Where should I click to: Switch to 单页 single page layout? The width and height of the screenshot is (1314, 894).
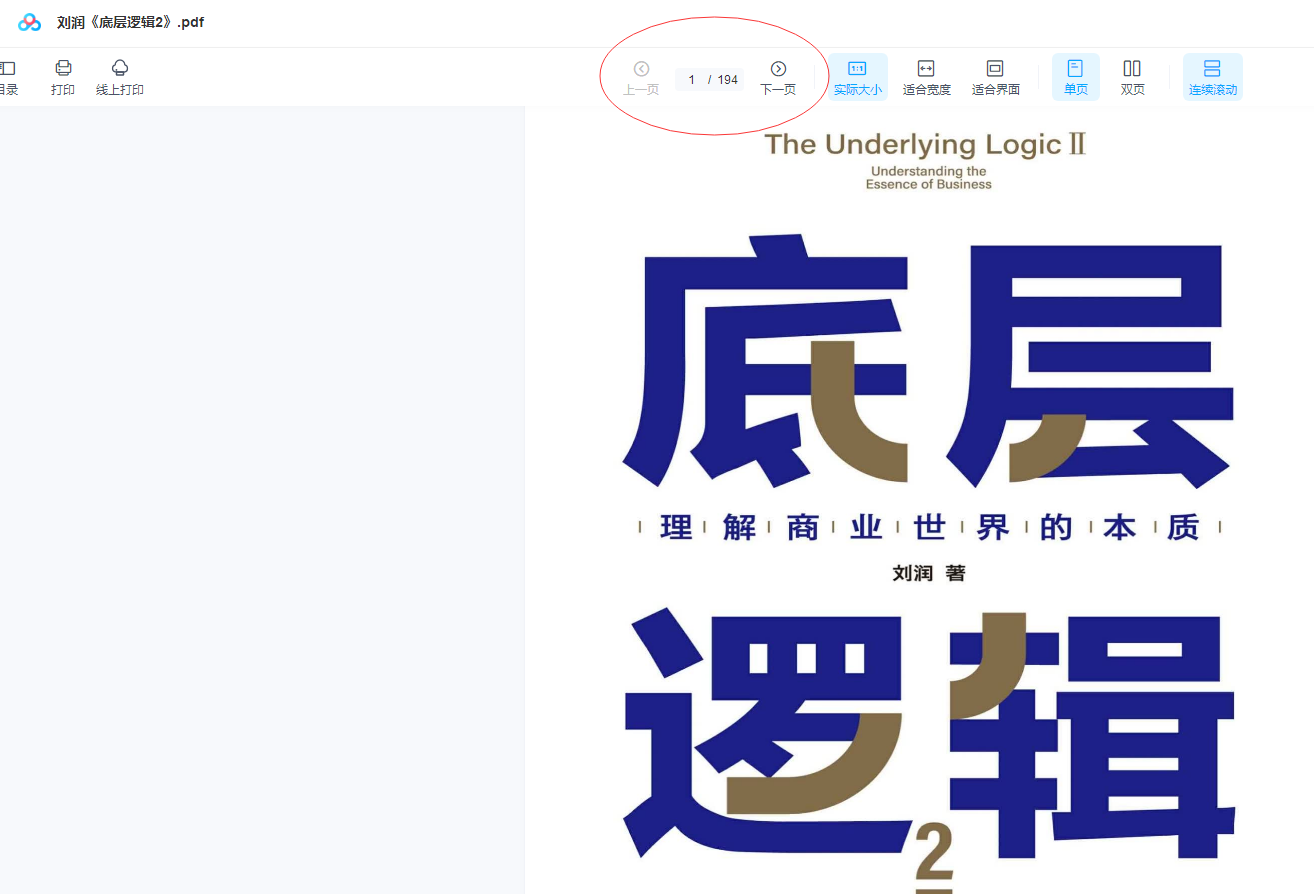coord(1075,77)
